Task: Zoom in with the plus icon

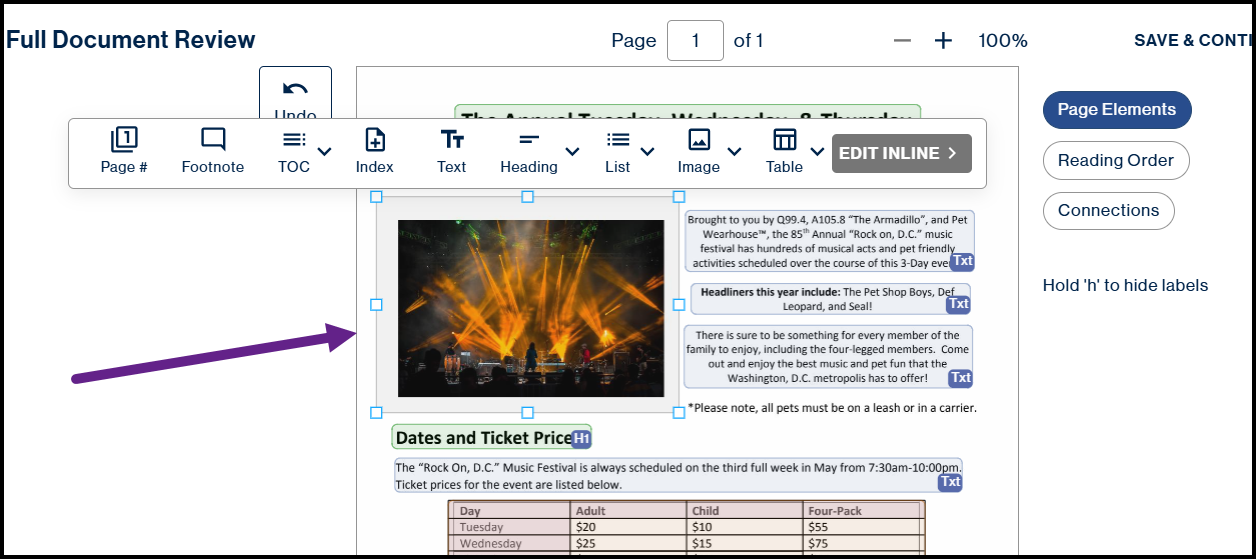Action: (943, 41)
